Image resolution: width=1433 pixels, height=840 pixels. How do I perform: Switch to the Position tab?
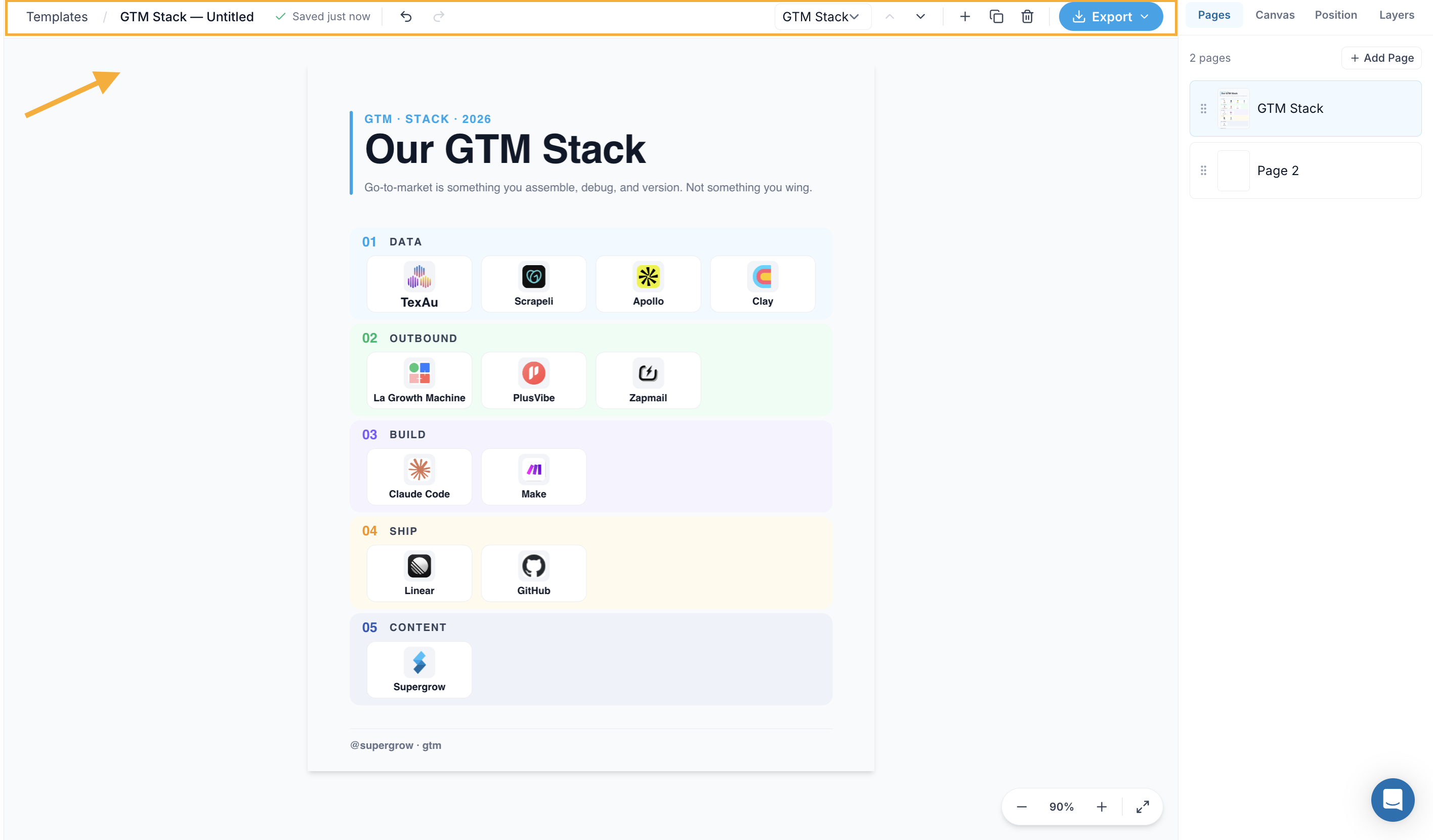click(1335, 15)
